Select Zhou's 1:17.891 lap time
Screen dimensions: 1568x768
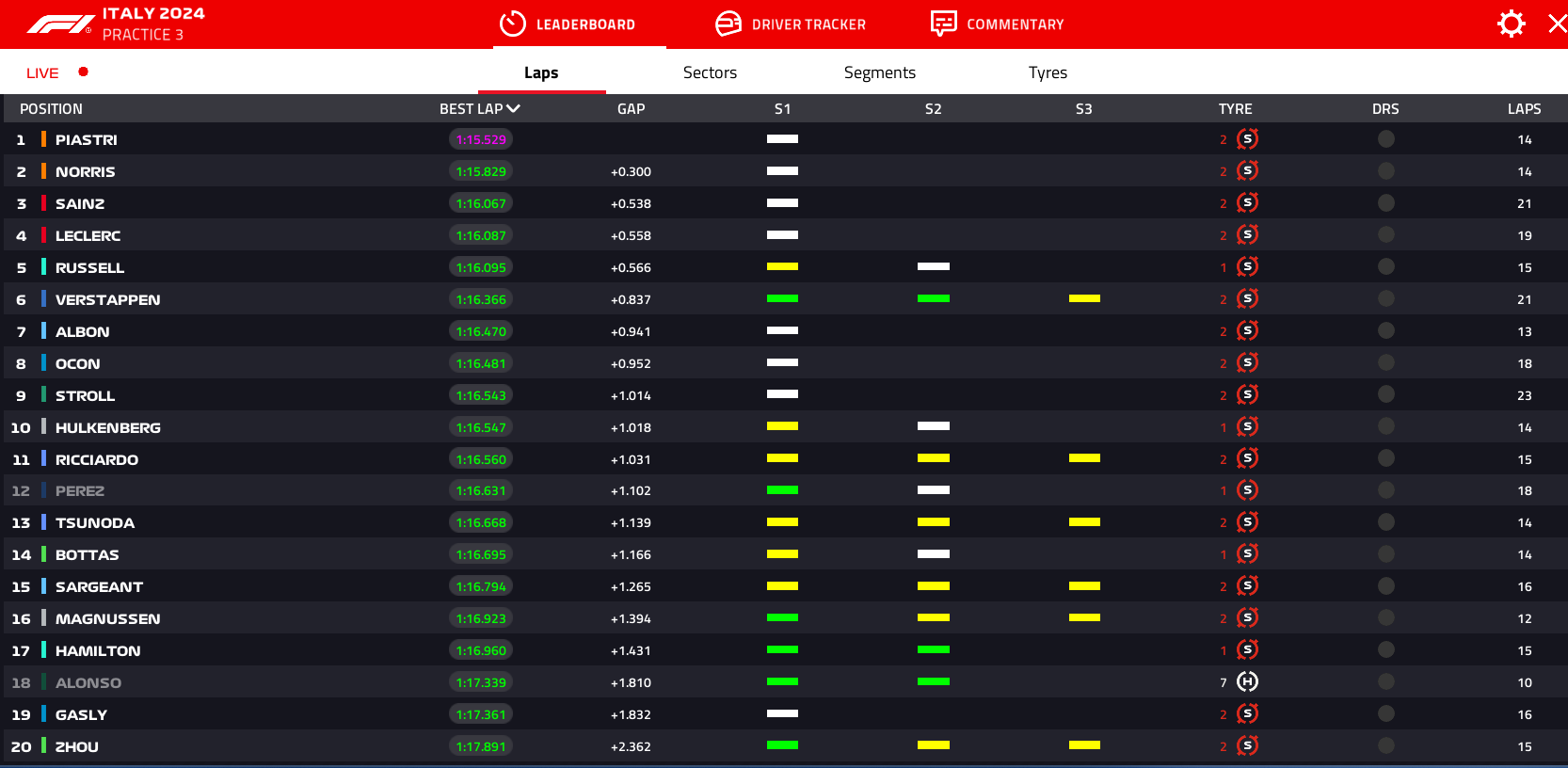(481, 746)
